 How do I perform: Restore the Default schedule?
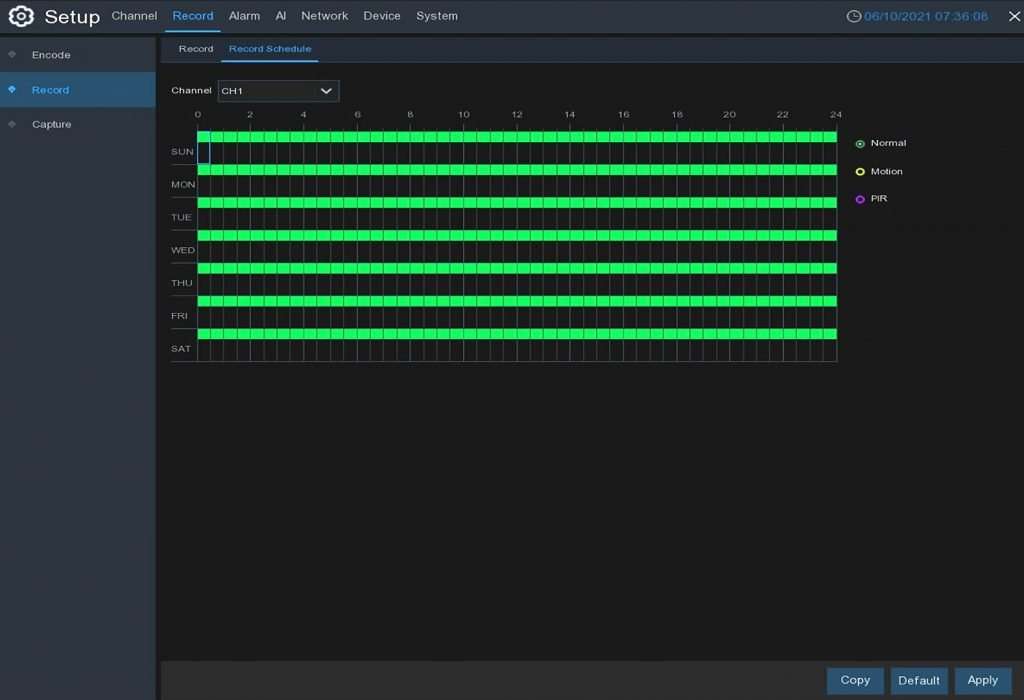click(x=919, y=680)
